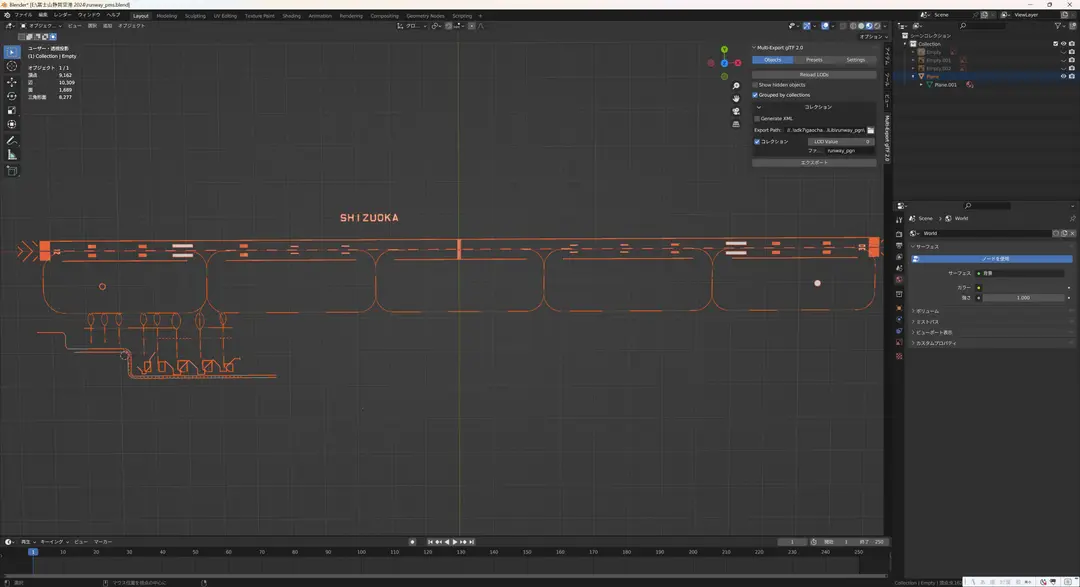Image resolution: width=1080 pixels, height=587 pixels.
Task: Switch to the Modeling workspace tab
Action: coord(167,16)
